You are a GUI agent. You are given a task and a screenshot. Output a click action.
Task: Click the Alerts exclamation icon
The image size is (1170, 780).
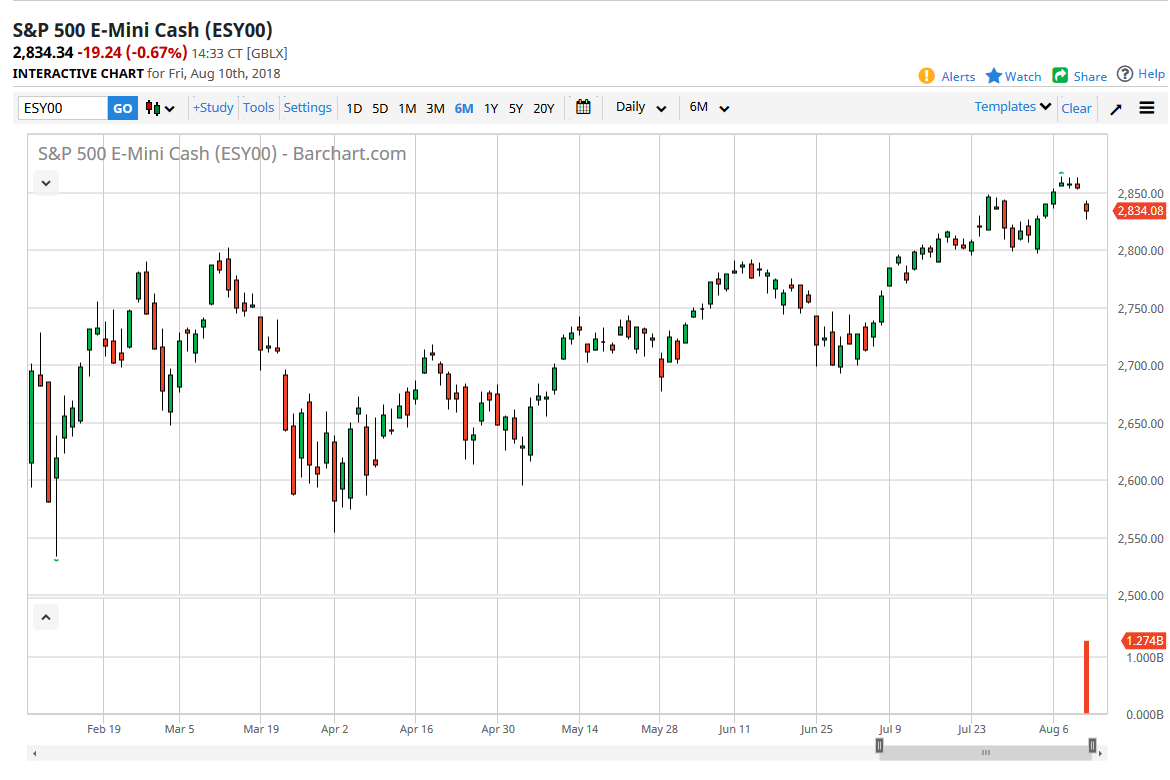927,76
